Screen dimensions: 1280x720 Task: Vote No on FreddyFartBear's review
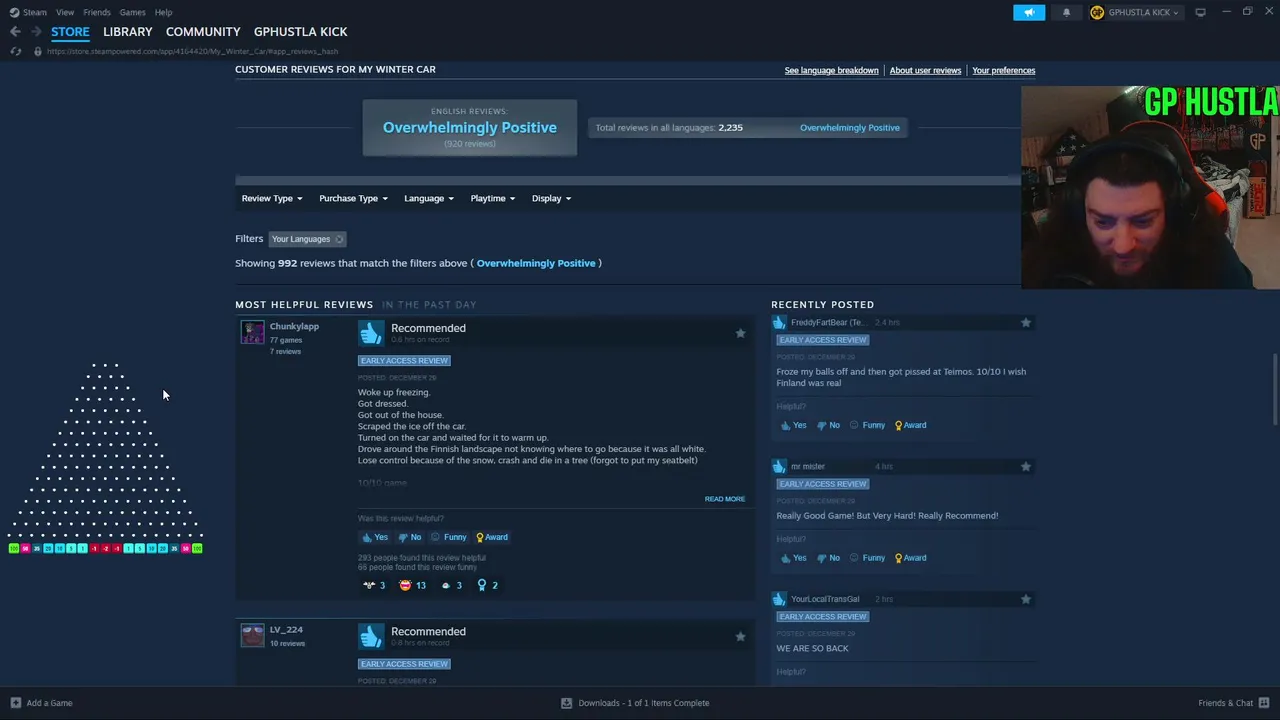pos(828,425)
